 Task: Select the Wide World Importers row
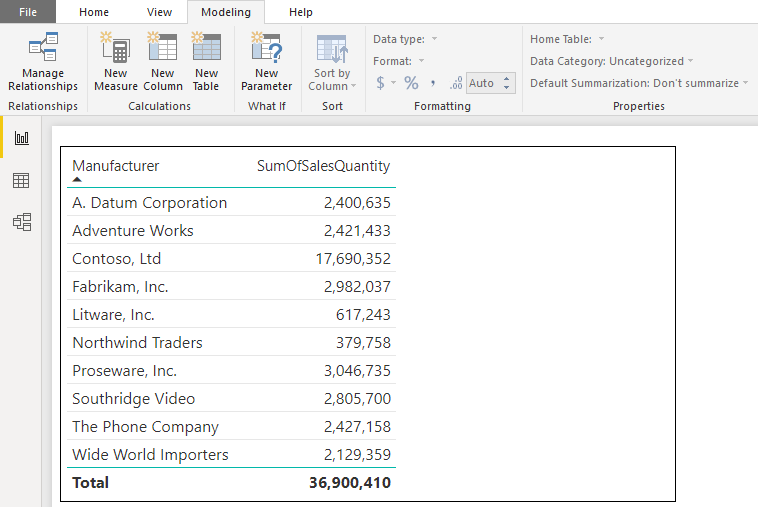[x=232, y=455]
